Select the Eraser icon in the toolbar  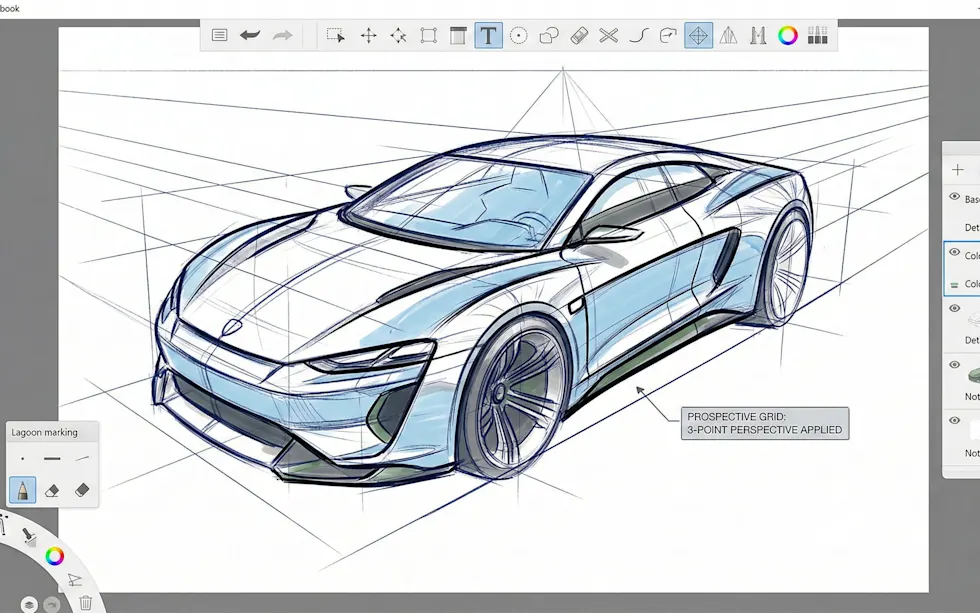point(581,36)
